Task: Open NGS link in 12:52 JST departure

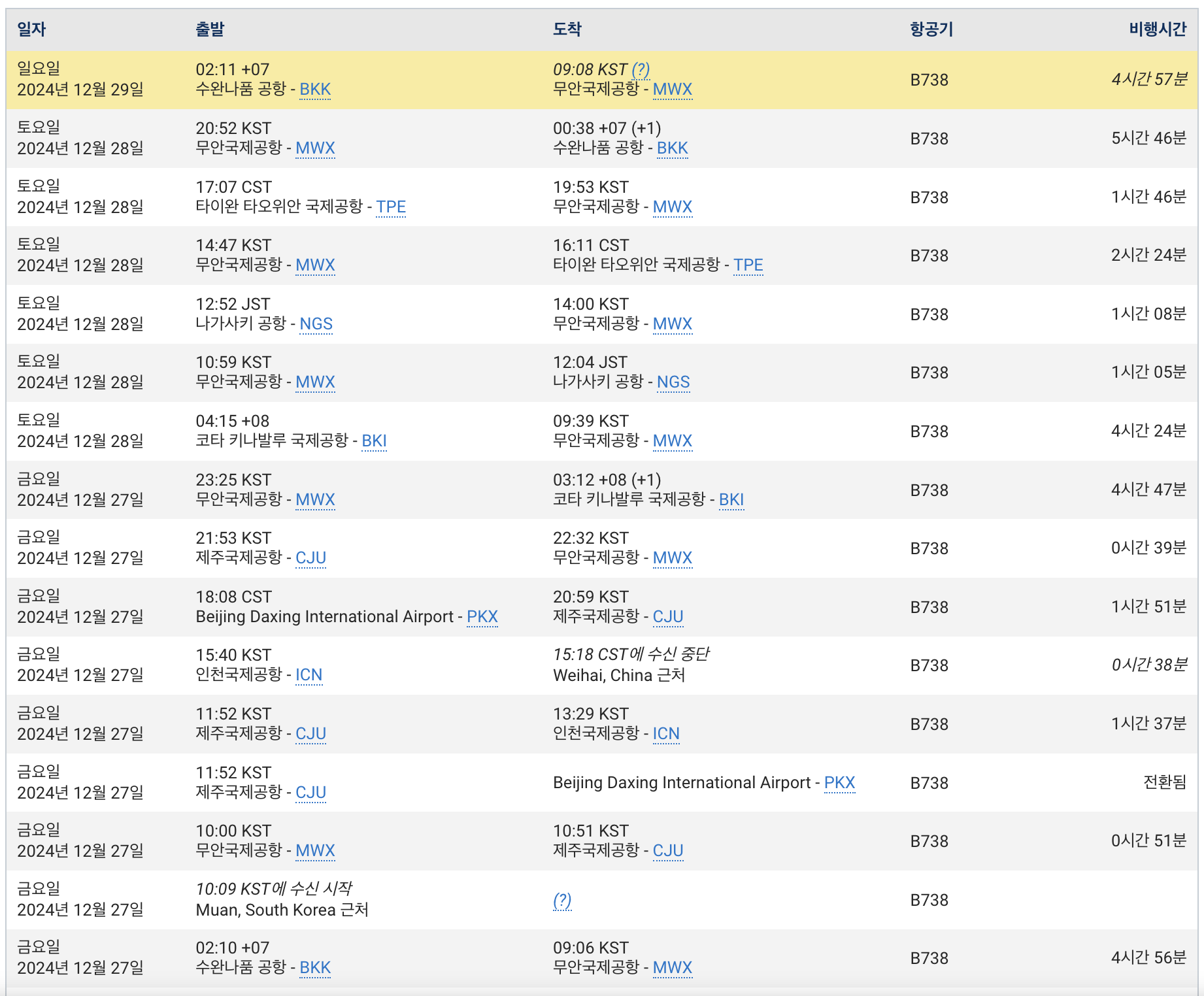Action: point(316,324)
